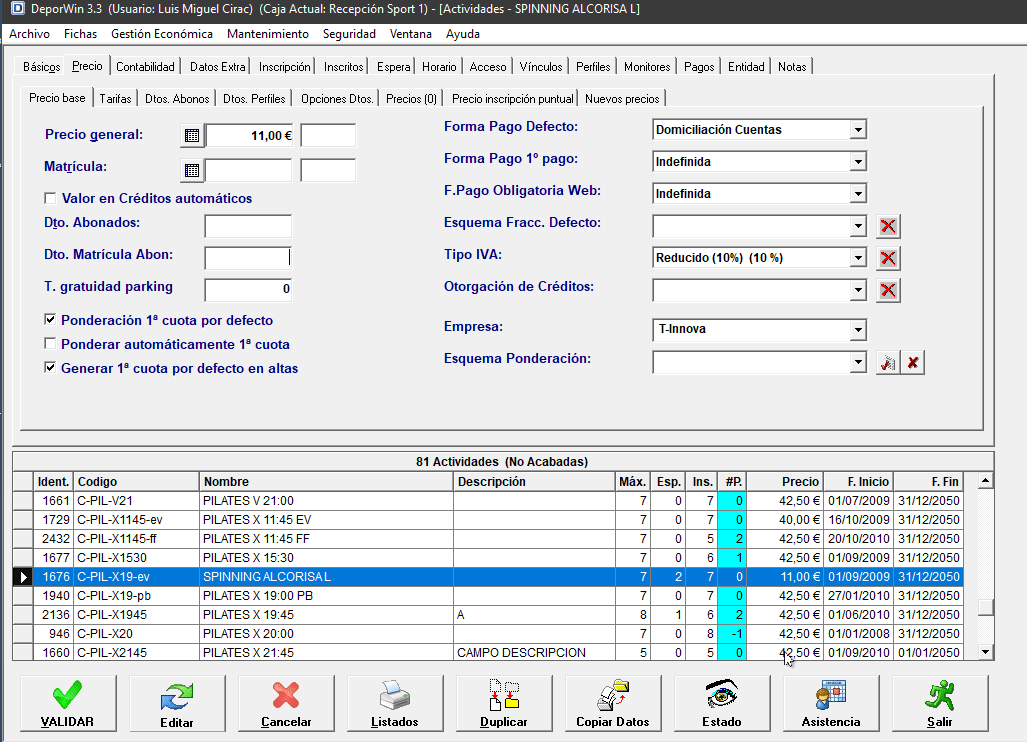The width and height of the screenshot is (1027, 742).
Task: Click the Ident. column header
Action: [x=53, y=481]
